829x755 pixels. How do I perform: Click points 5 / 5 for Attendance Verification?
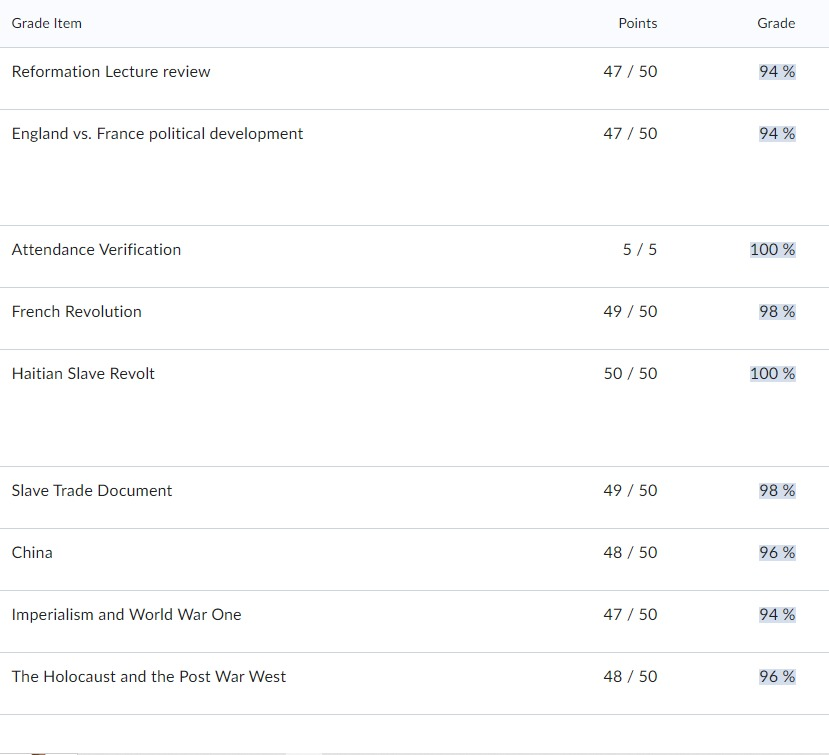click(640, 249)
